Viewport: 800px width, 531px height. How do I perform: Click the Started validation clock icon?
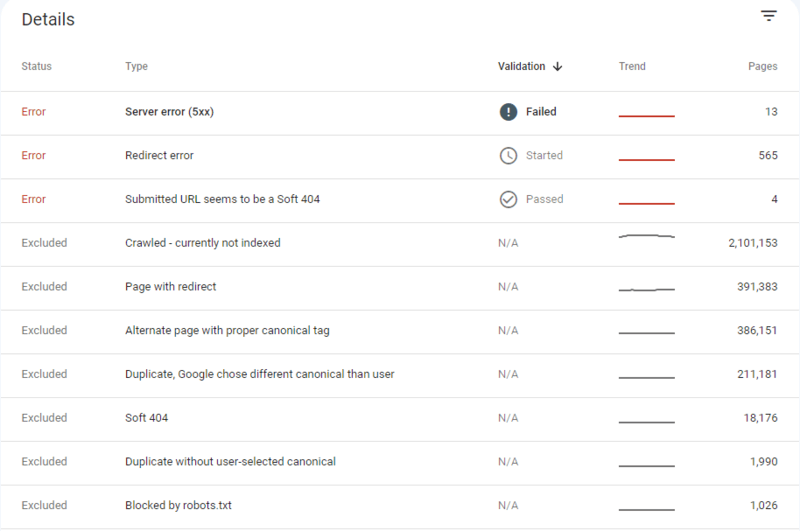pos(508,156)
